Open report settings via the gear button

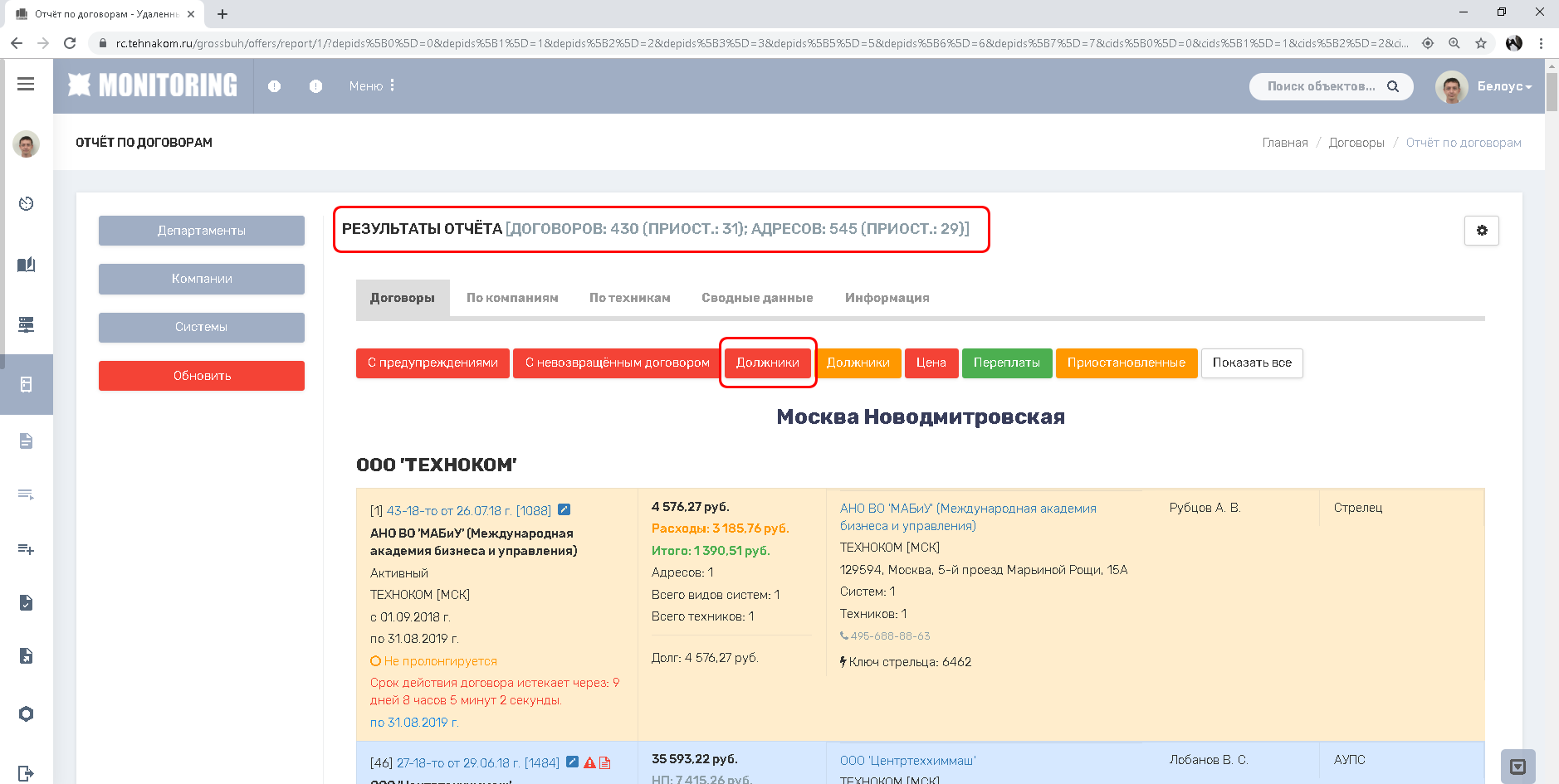click(1482, 231)
